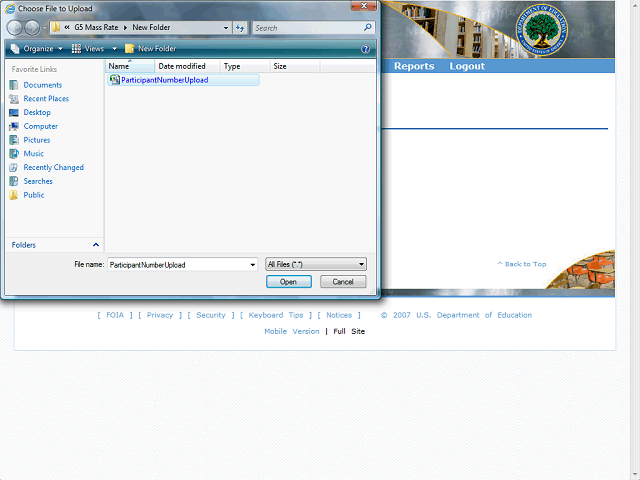Sort by Date modified column header

[x=187, y=66]
